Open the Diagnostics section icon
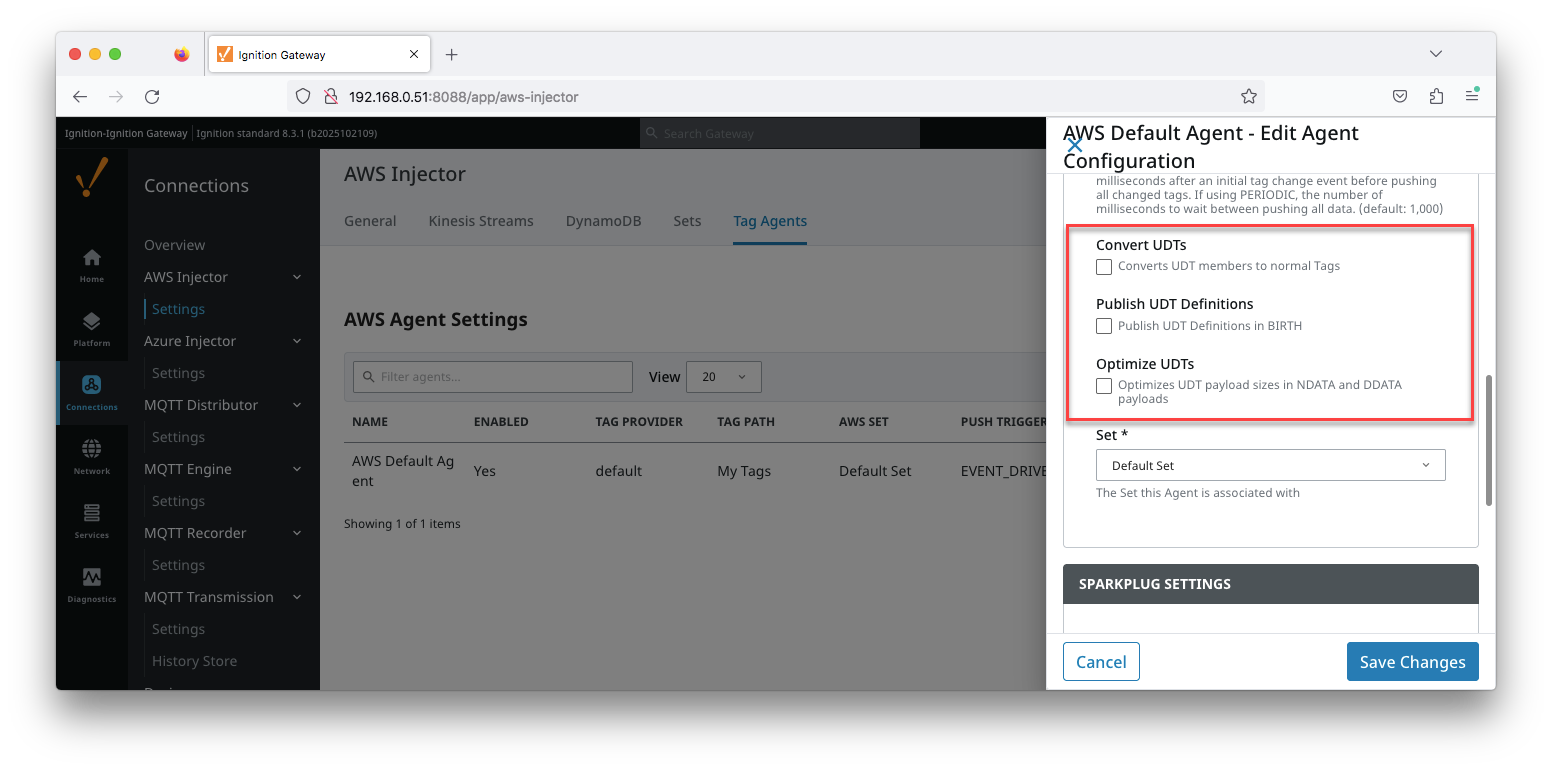The width and height of the screenshot is (1552, 770). point(91,584)
